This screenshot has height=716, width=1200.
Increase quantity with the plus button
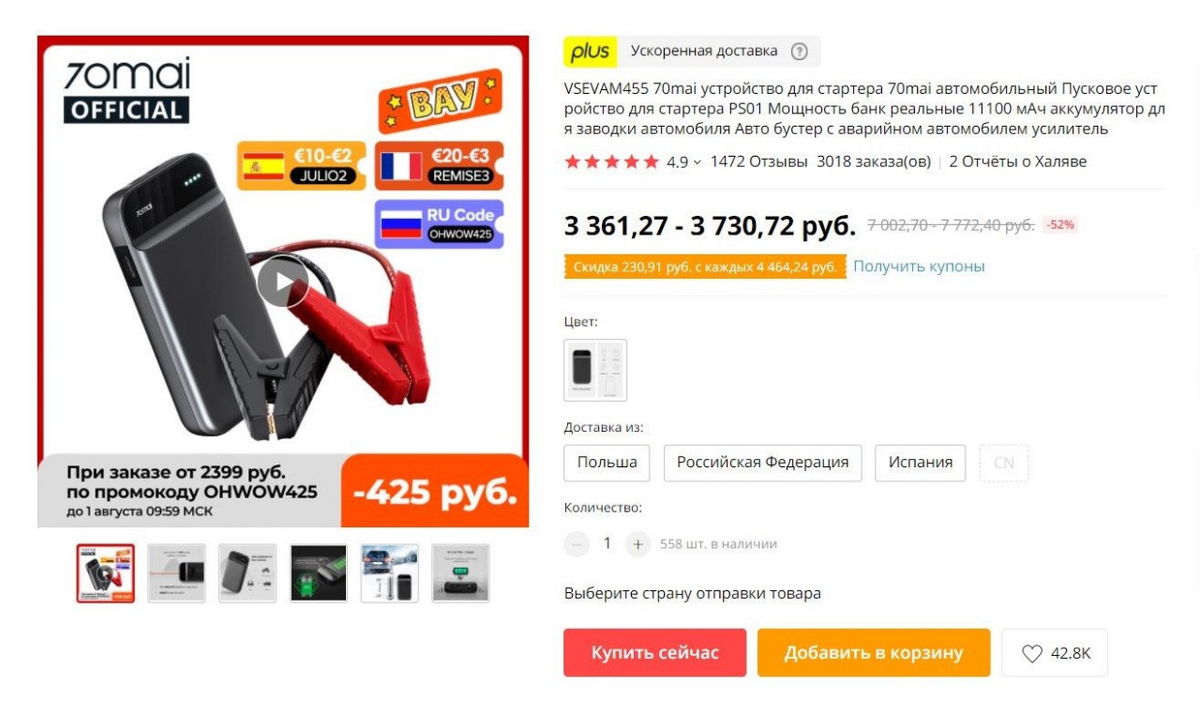[x=638, y=544]
